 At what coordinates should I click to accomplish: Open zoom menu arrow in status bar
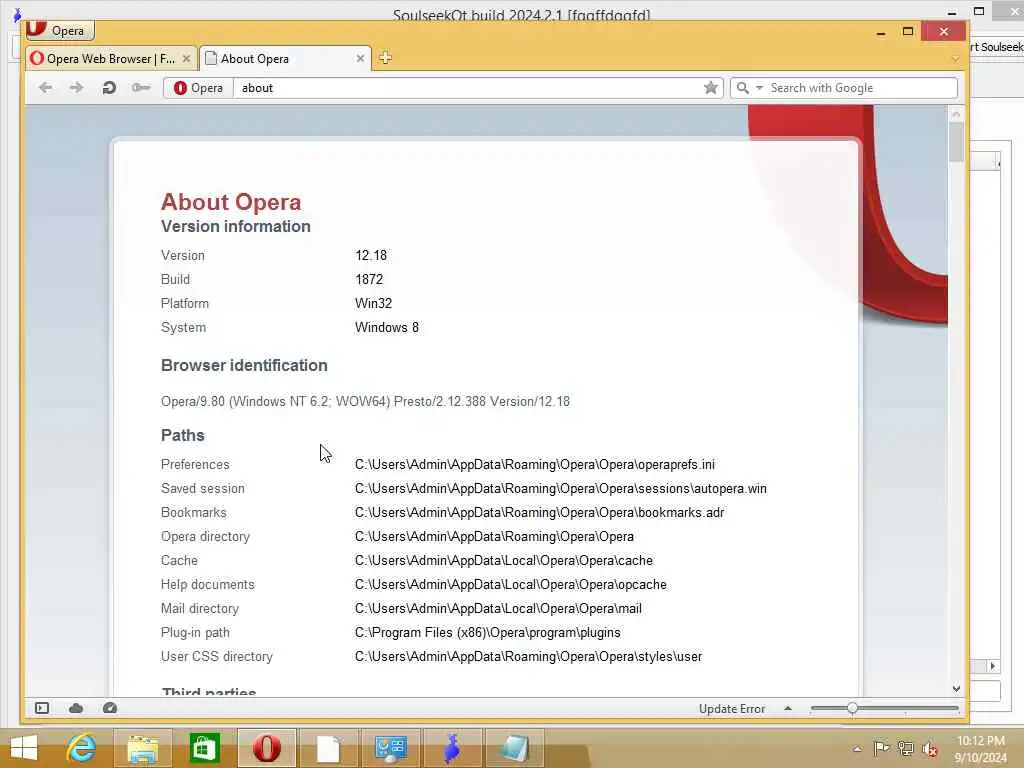pos(788,708)
